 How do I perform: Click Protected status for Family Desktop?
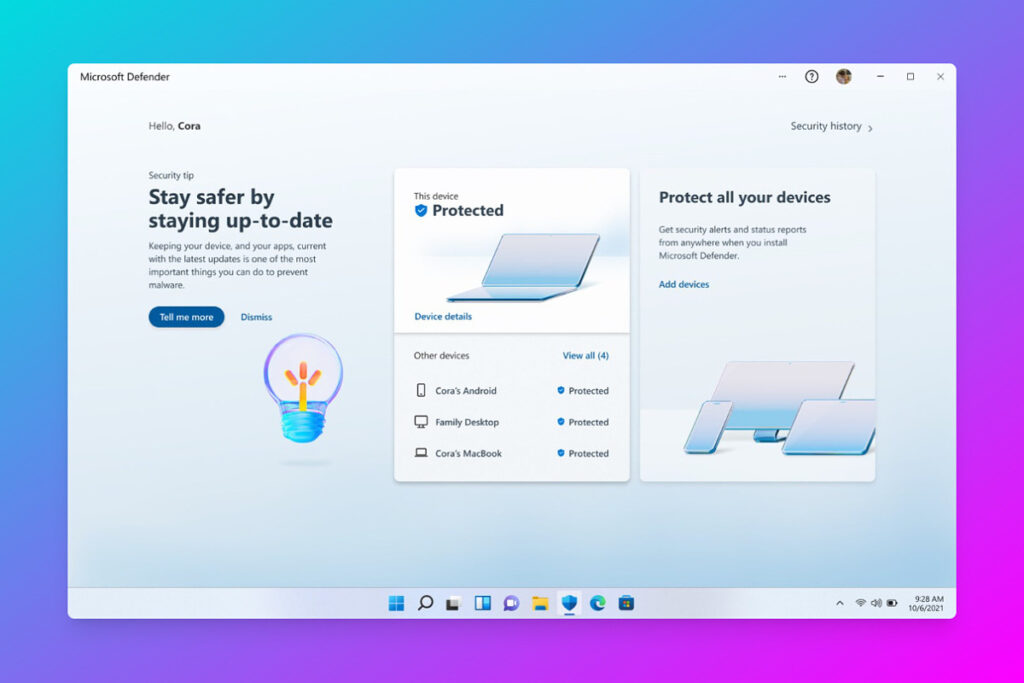click(x=588, y=422)
